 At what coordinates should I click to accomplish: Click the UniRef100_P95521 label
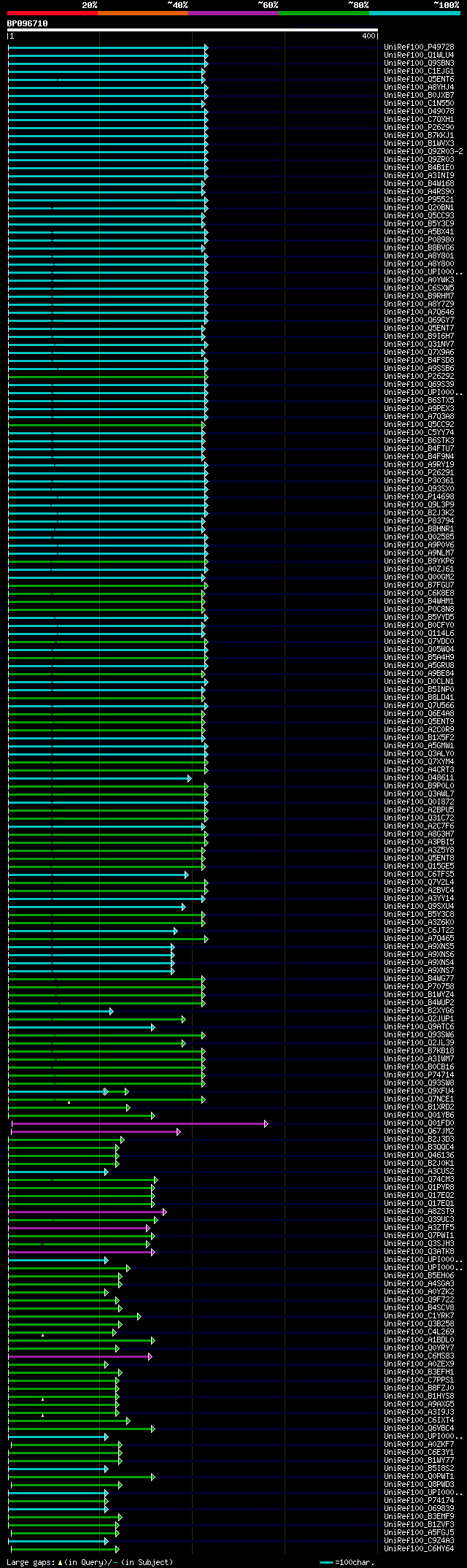419,199
